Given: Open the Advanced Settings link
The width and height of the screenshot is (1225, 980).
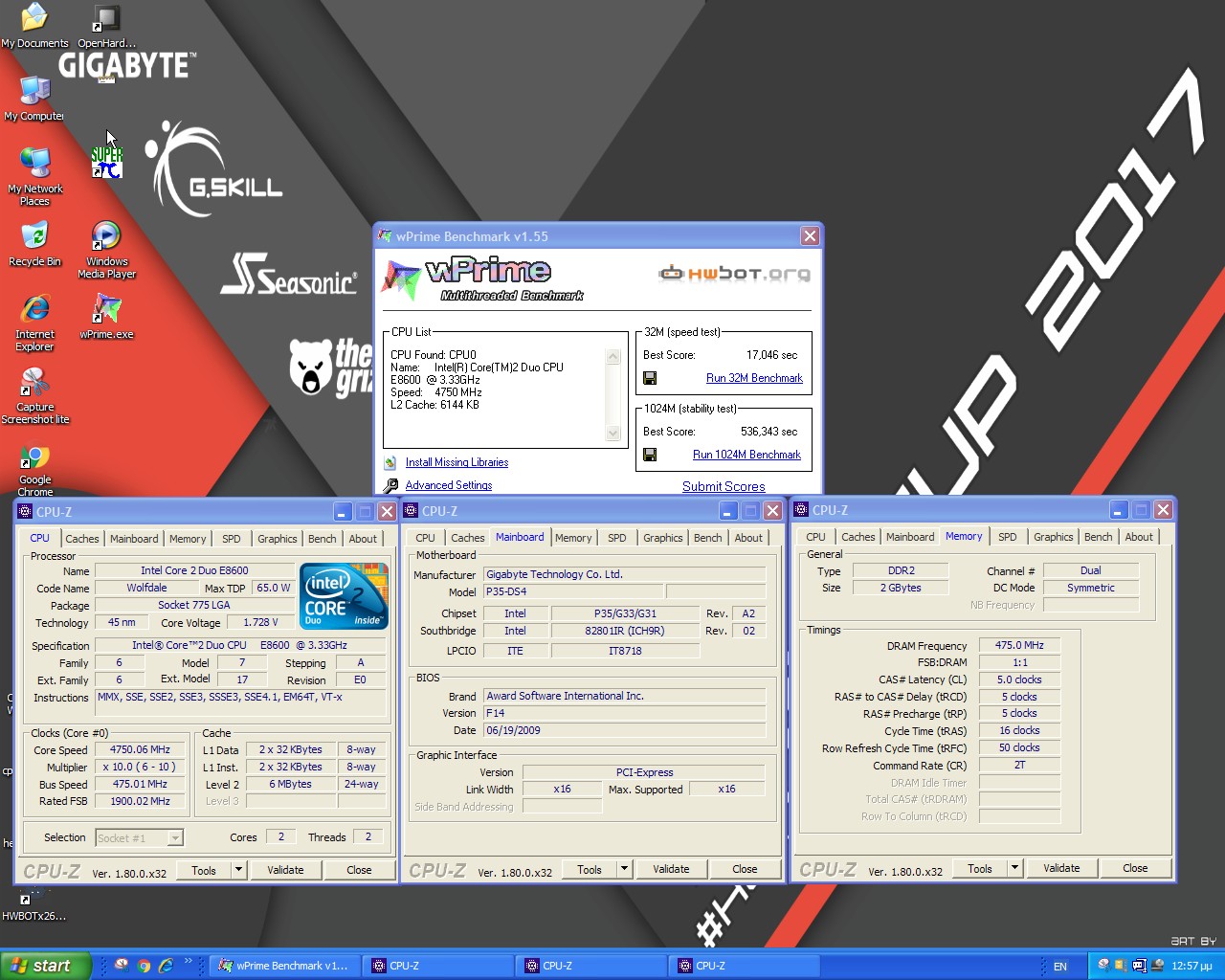Looking at the screenshot, I should 449,485.
